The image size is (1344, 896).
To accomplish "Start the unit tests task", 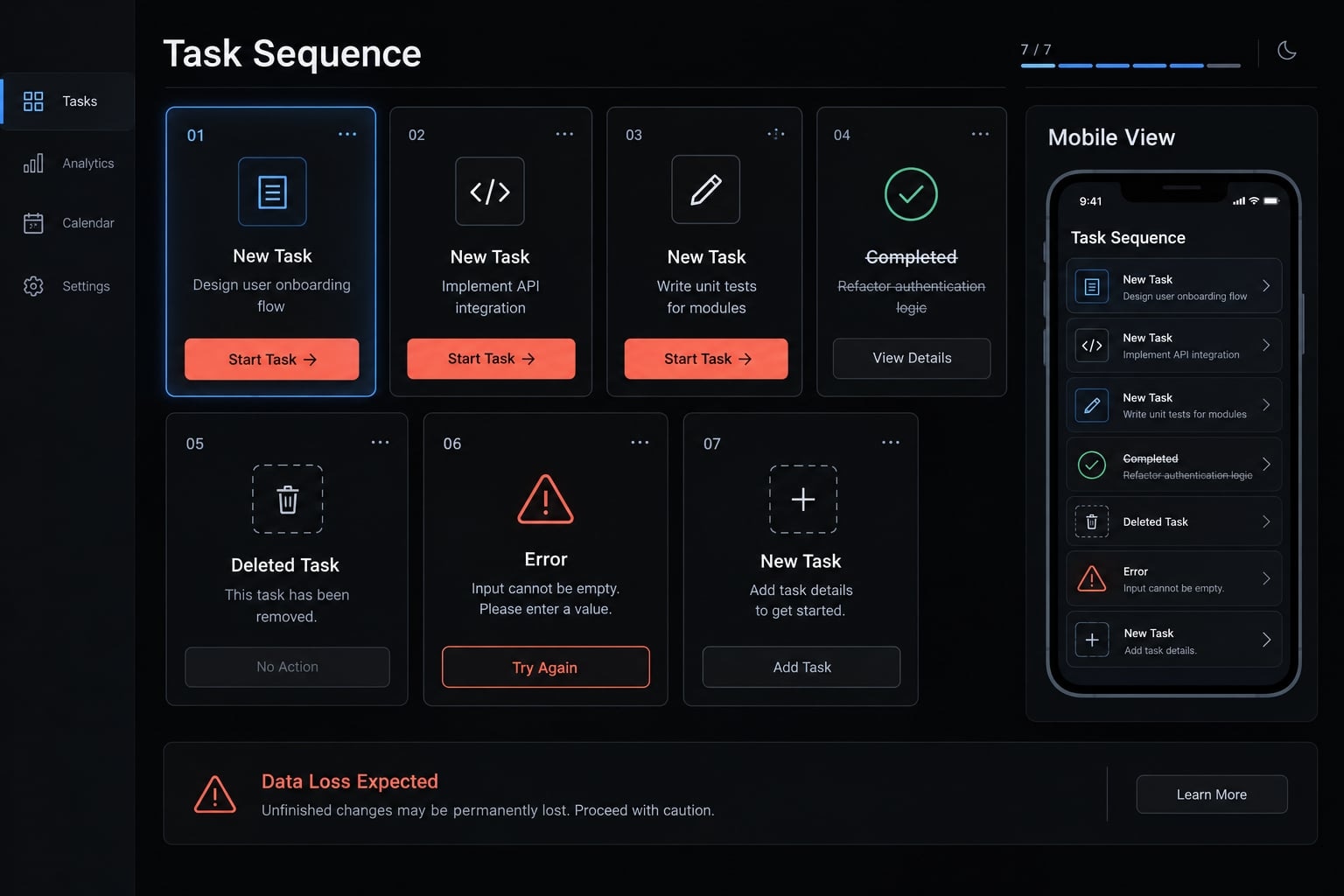I will [706, 359].
